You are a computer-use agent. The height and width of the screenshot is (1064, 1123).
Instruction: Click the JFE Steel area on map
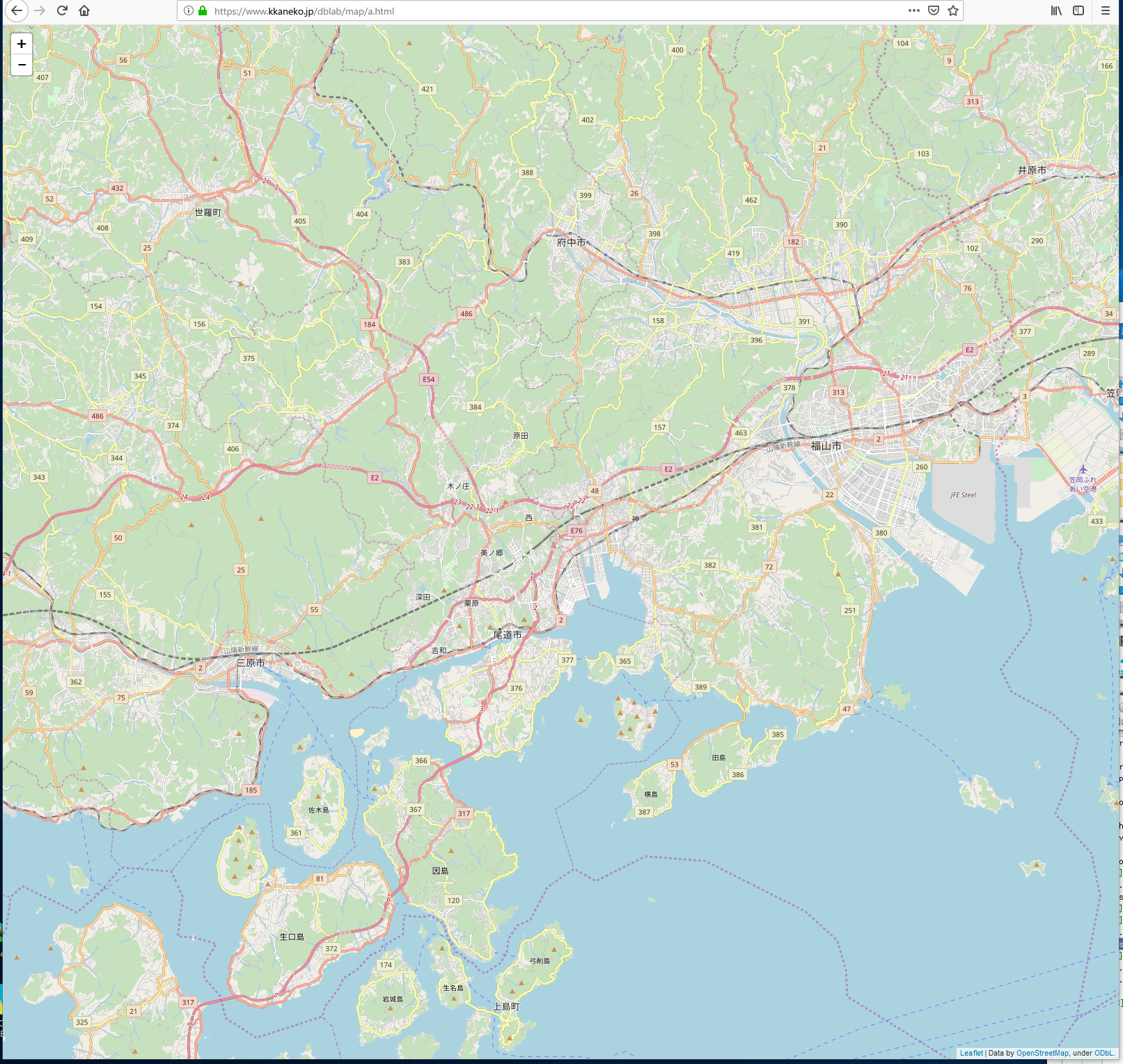(963, 495)
